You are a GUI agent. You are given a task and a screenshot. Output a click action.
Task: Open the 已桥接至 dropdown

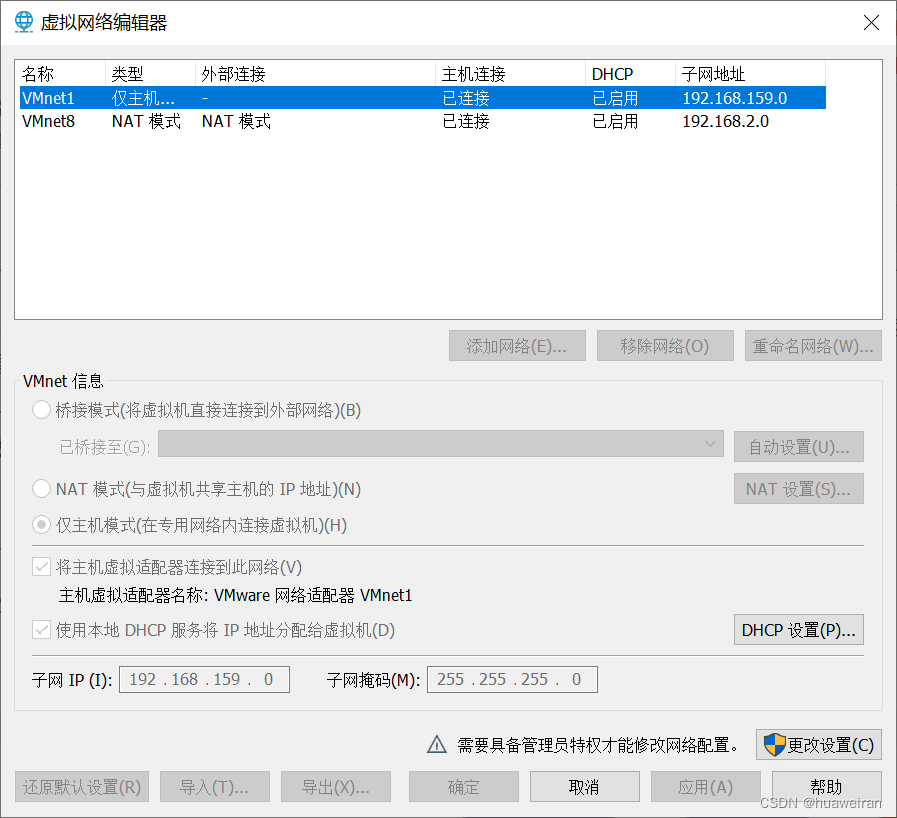(440, 444)
